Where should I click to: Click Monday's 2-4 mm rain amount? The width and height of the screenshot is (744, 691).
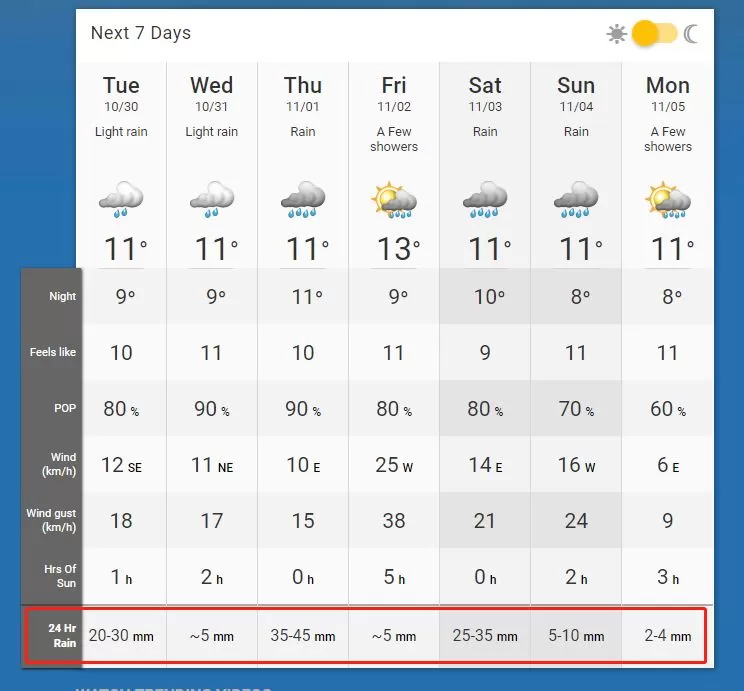coord(668,635)
